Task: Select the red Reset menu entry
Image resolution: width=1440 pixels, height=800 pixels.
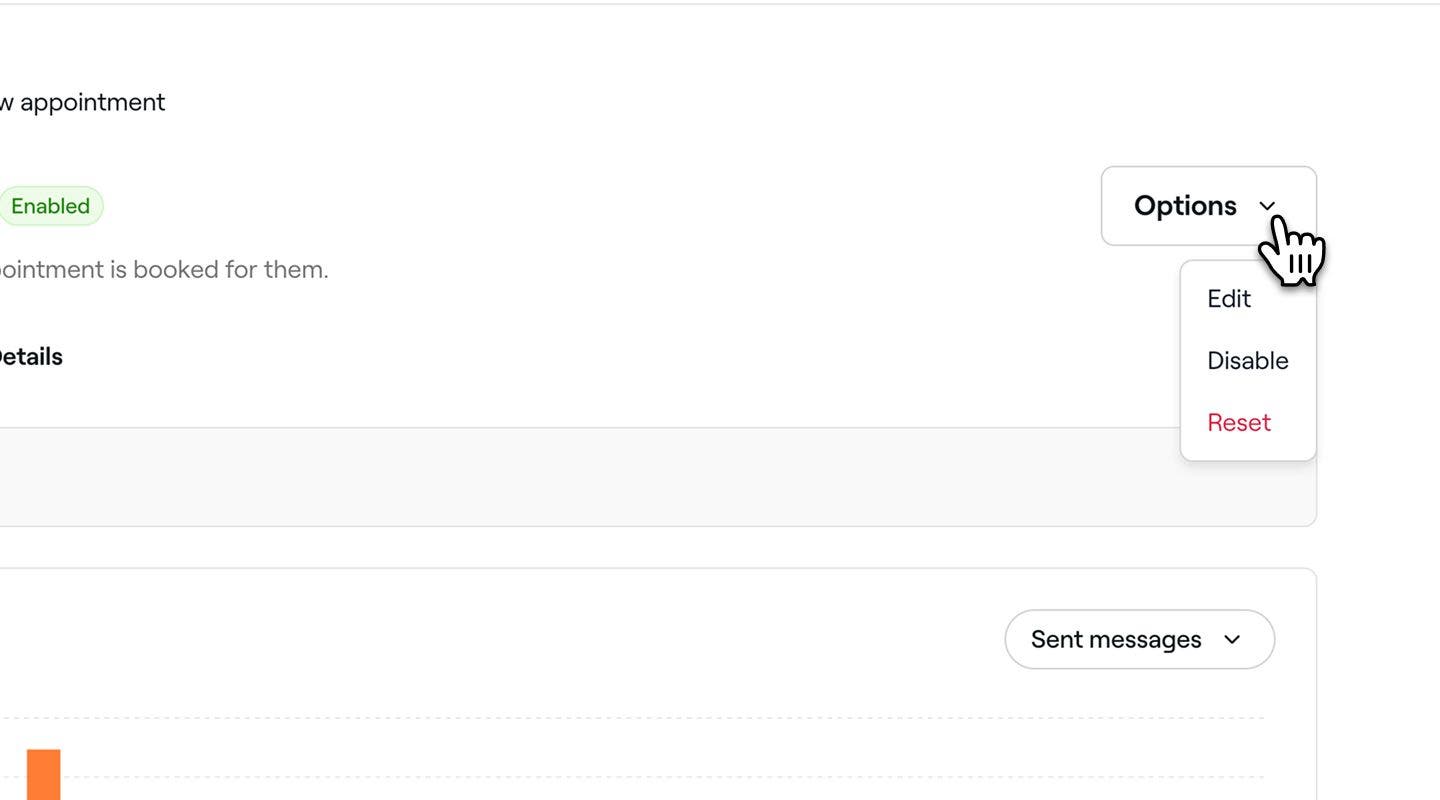Action: tap(1239, 423)
